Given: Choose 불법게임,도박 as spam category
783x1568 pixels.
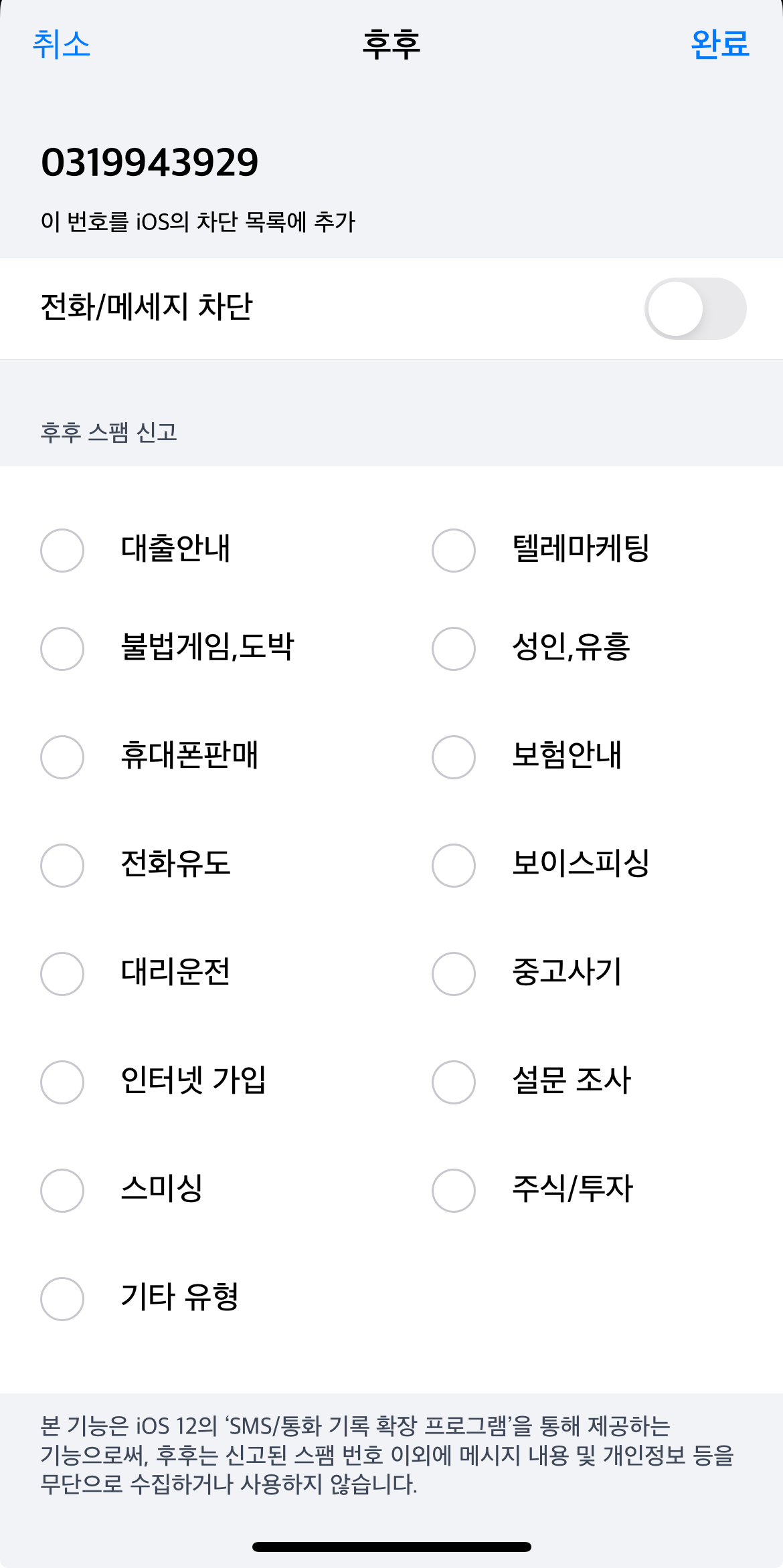Looking at the screenshot, I should (62, 649).
